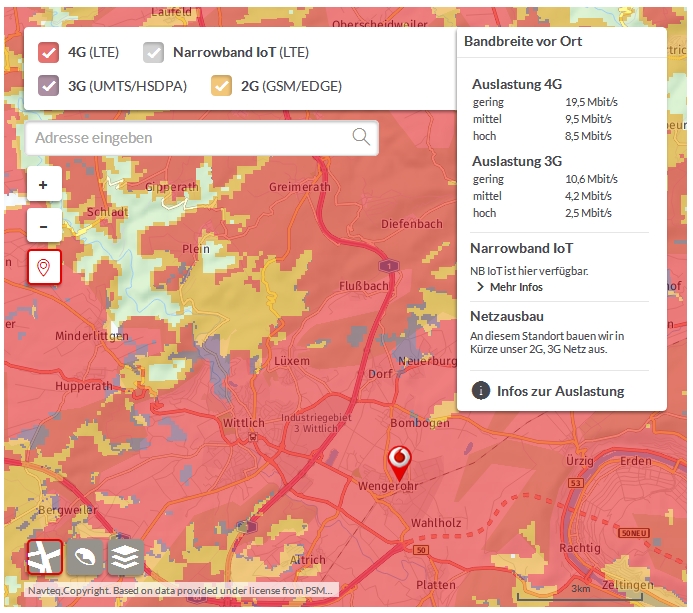The width and height of the screenshot is (693, 613).
Task: Click the Altrich label on the map
Action: click(307, 560)
